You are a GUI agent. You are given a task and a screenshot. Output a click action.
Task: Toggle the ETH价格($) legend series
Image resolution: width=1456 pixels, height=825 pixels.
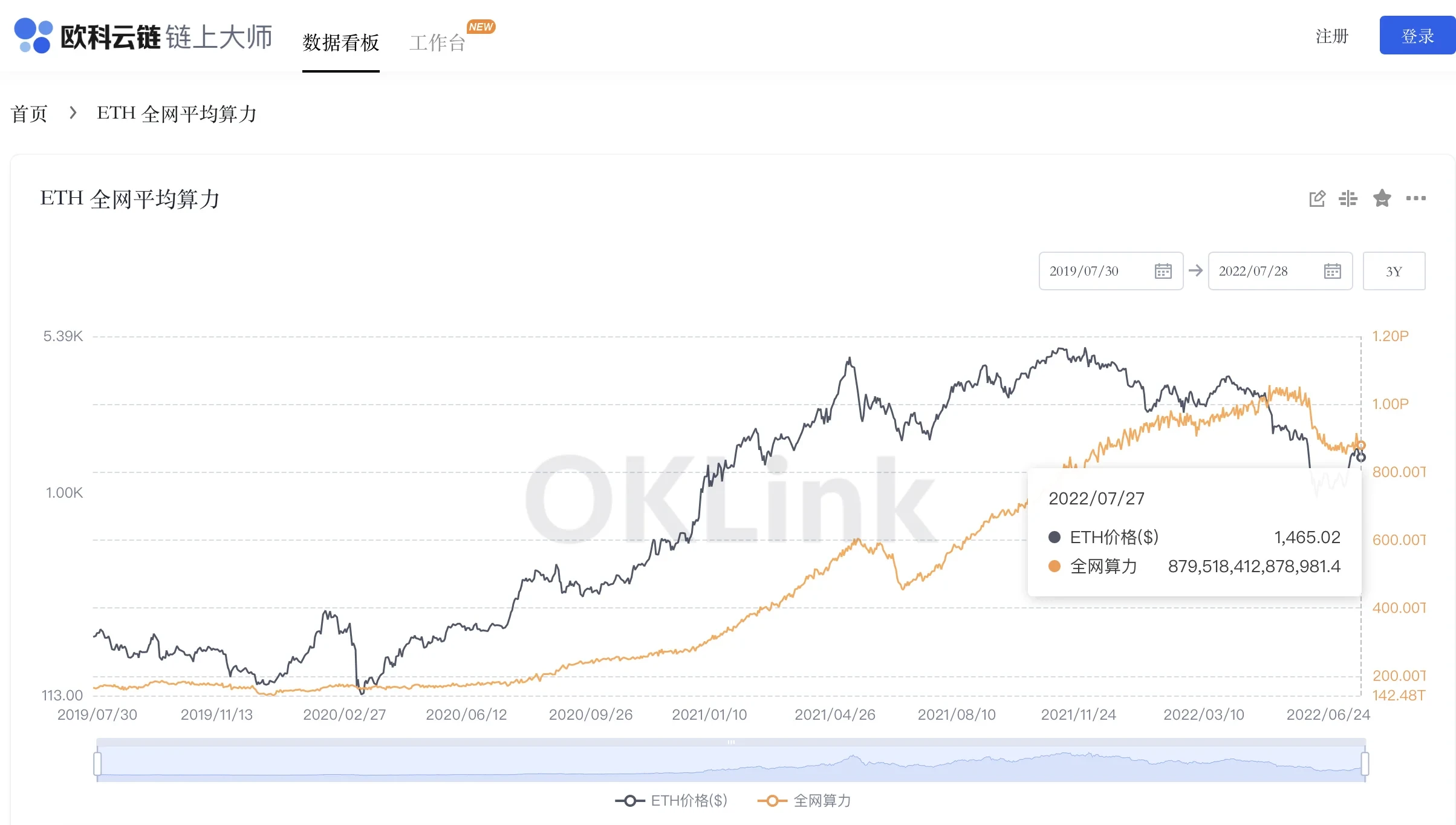tap(671, 801)
